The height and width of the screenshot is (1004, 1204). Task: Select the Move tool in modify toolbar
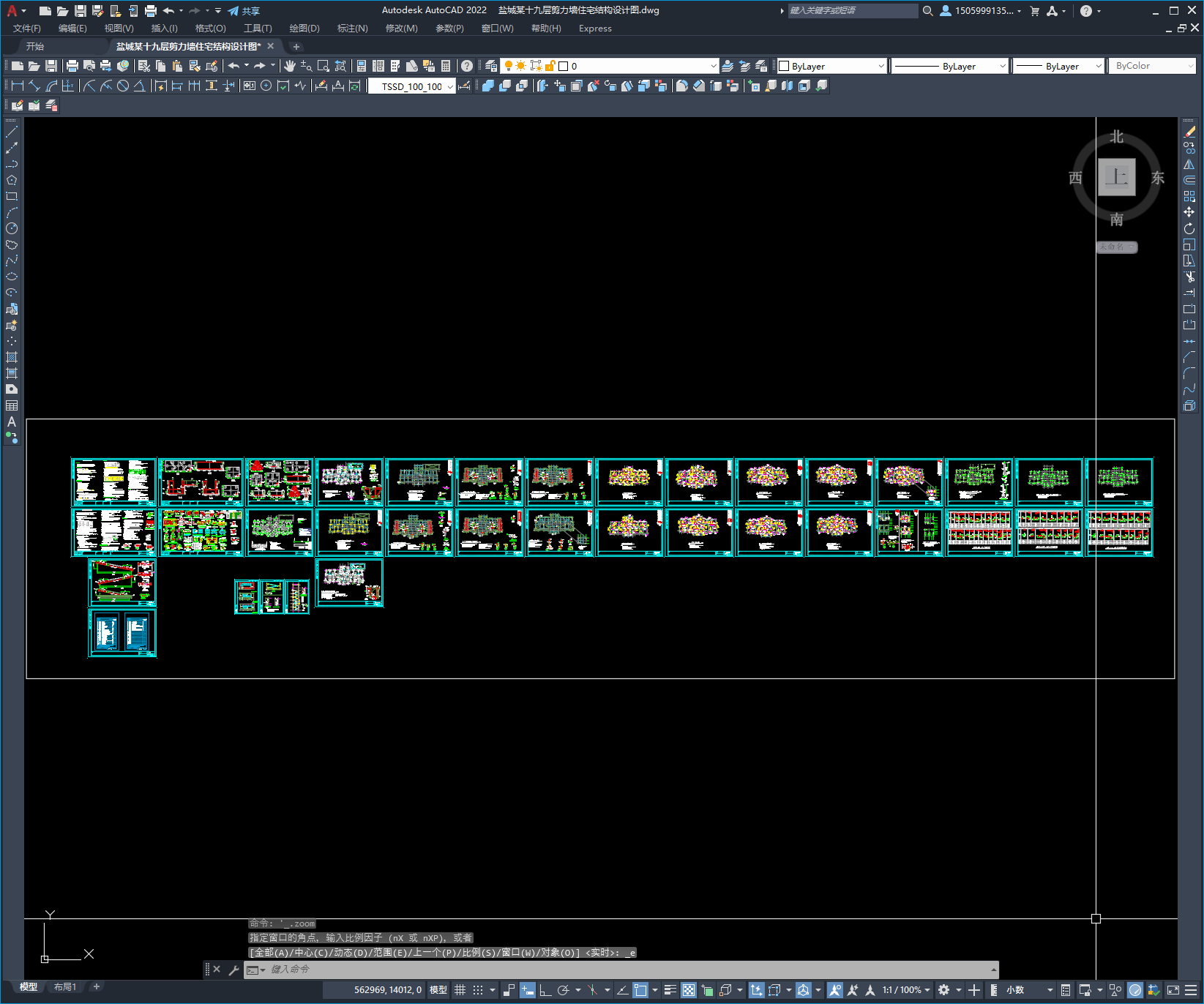(x=1189, y=212)
